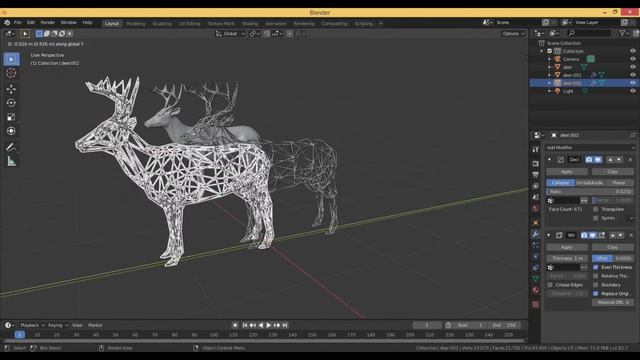Move the Decimate modifier down

pyautogui.click(x=619, y=160)
